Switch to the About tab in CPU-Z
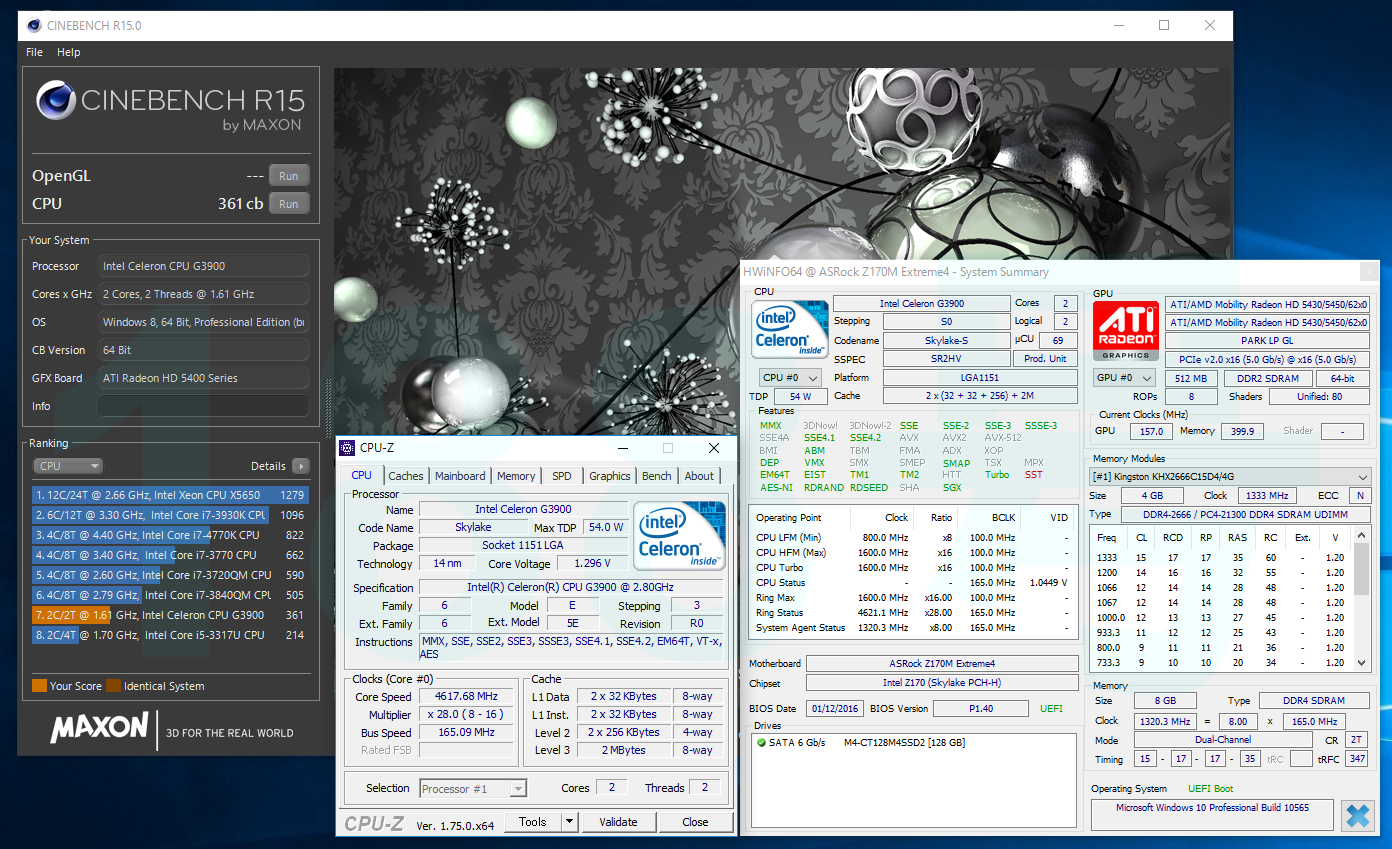 tap(699, 476)
